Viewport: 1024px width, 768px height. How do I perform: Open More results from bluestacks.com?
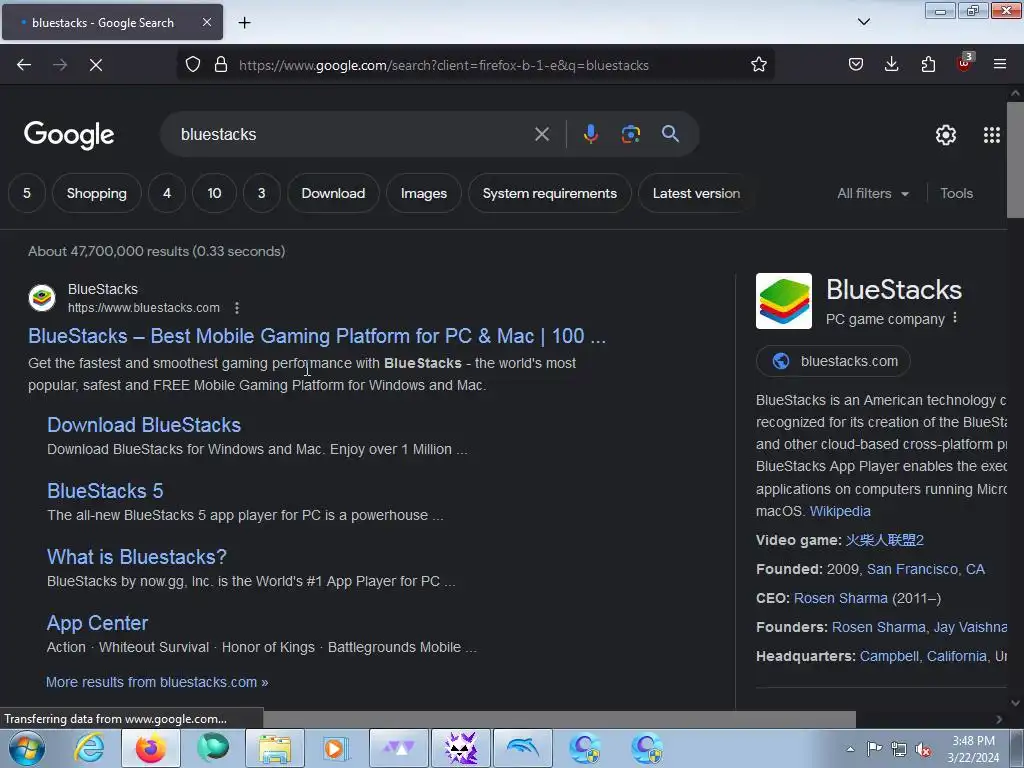click(x=157, y=682)
